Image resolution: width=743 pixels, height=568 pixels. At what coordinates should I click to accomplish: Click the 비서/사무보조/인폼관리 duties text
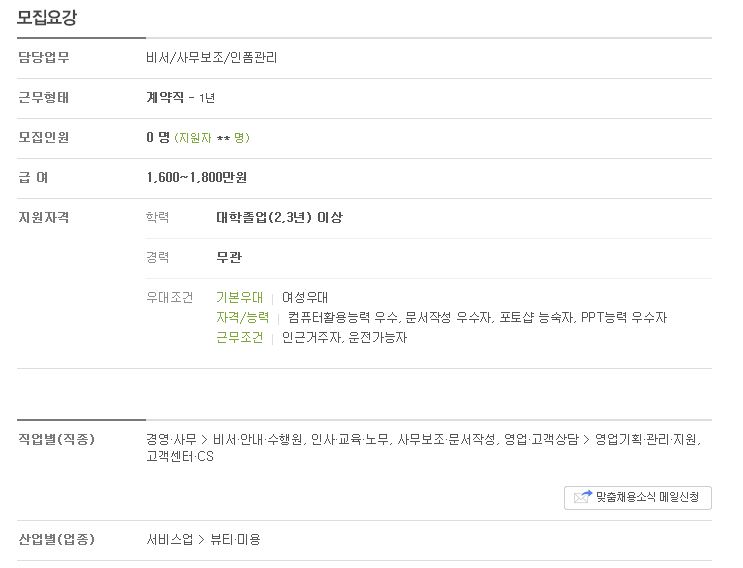pyautogui.click(x=211, y=58)
